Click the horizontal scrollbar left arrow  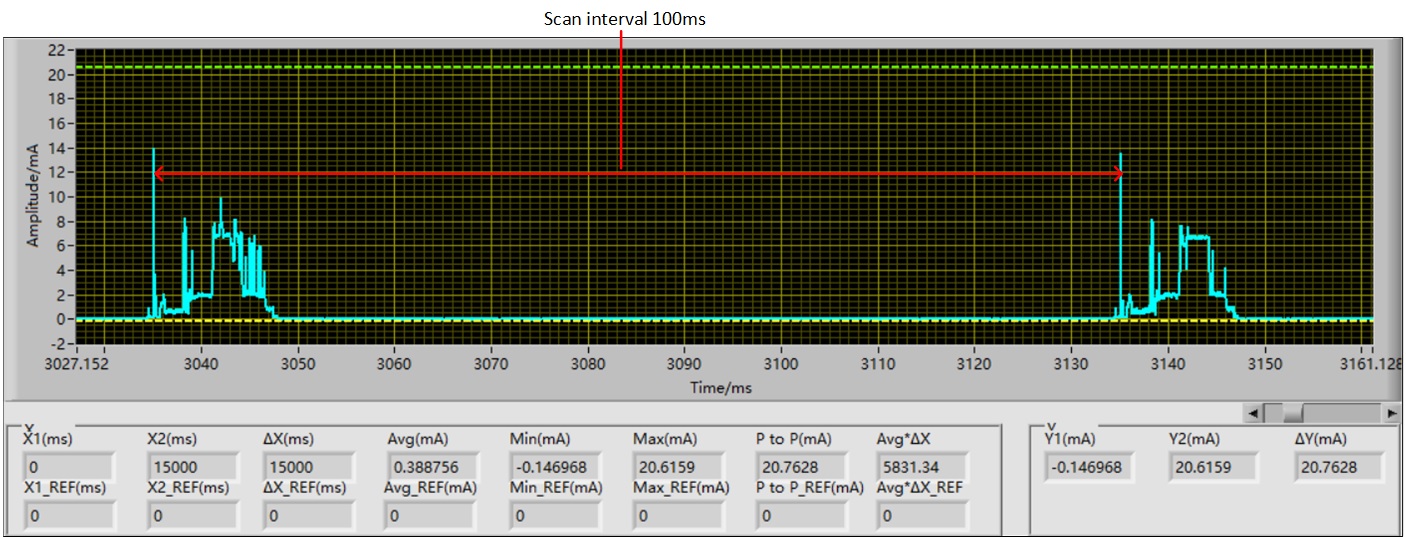(1250, 412)
